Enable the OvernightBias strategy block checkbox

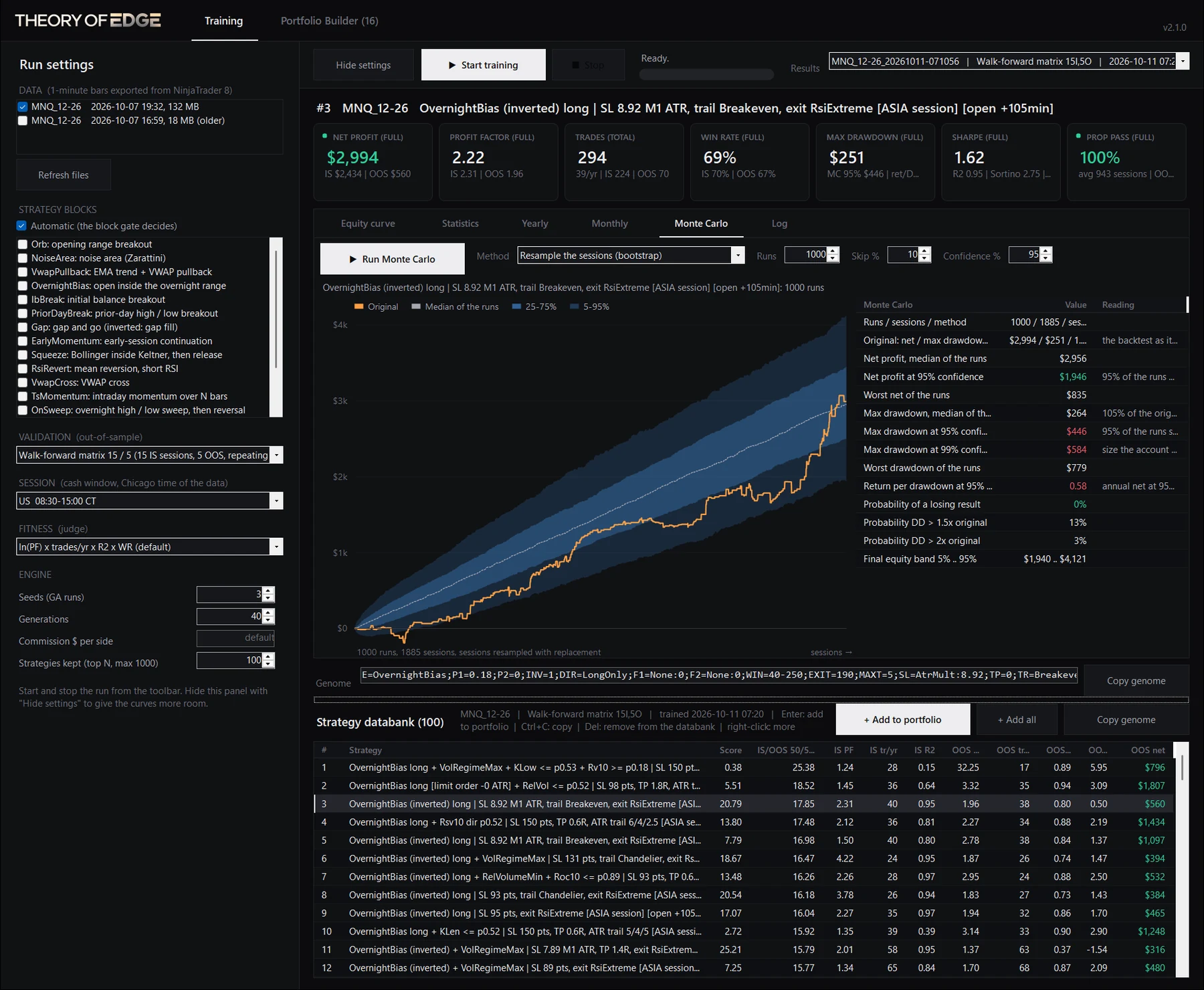click(x=23, y=286)
